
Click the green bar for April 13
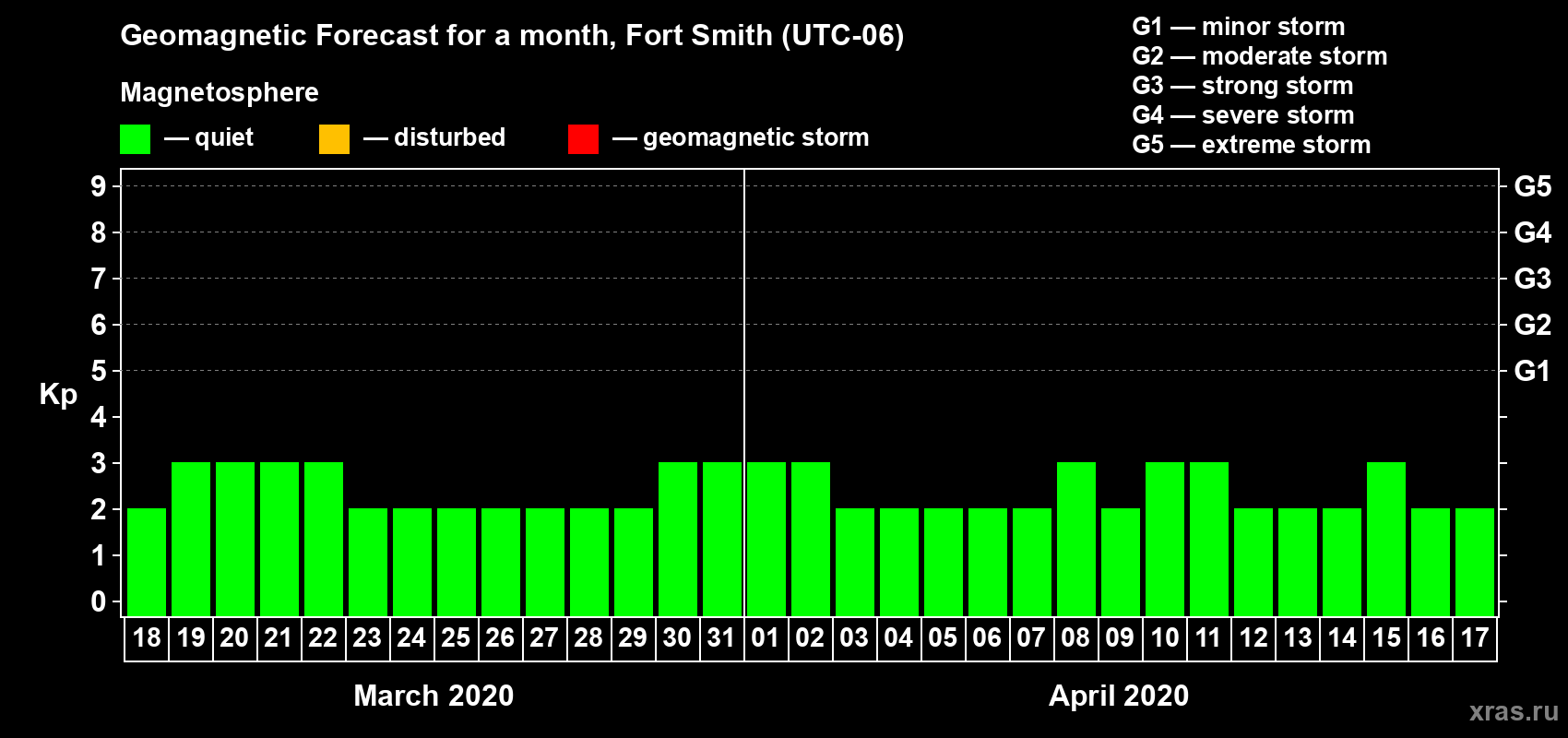tap(1298, 562)
